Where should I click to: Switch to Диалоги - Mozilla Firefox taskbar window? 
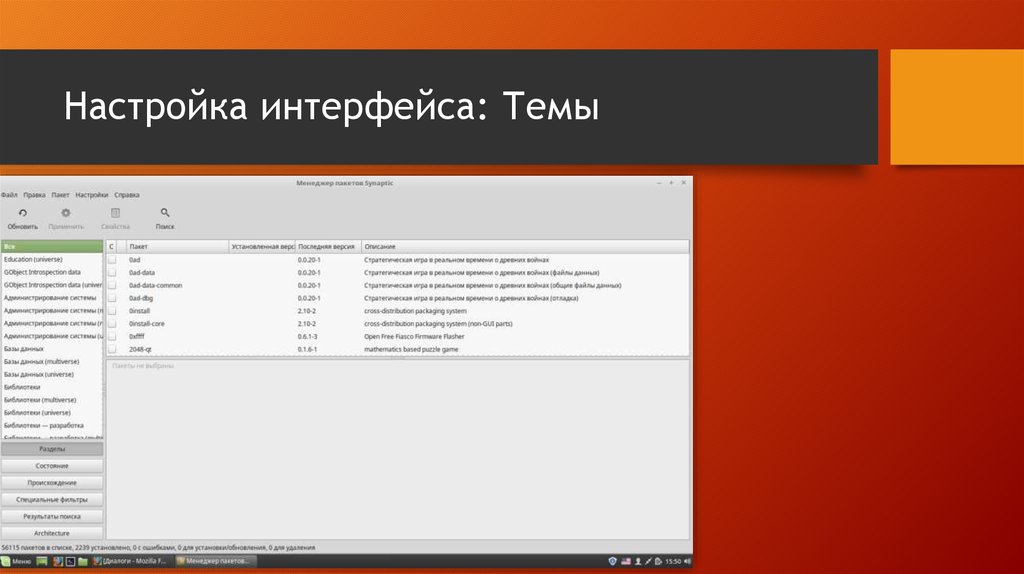tap(132, 561)
